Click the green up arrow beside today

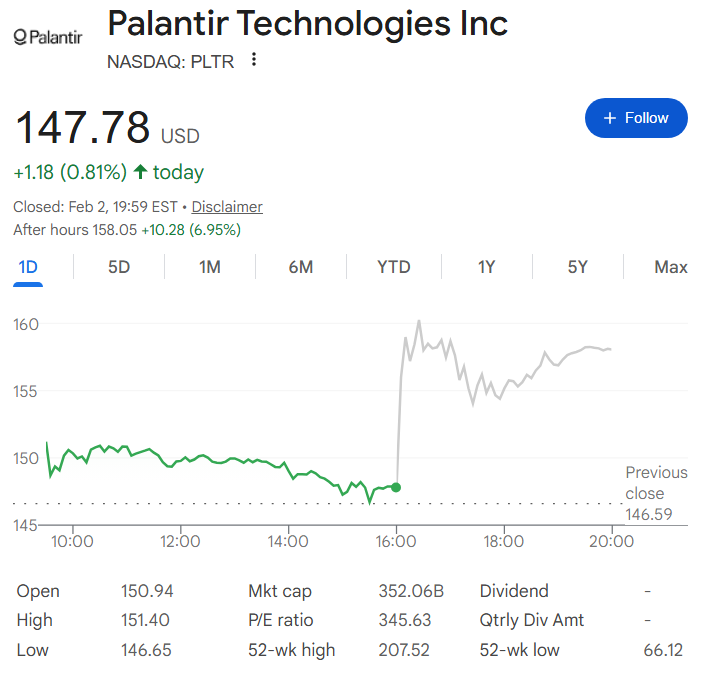tap(140, 172)
